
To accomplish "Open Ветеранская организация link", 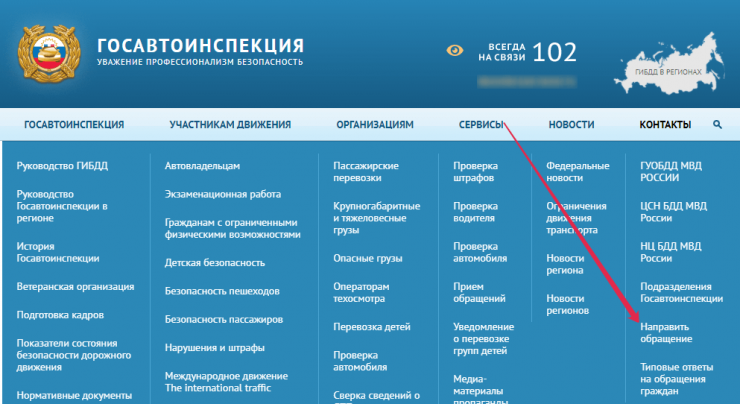I will pos(76,286).
